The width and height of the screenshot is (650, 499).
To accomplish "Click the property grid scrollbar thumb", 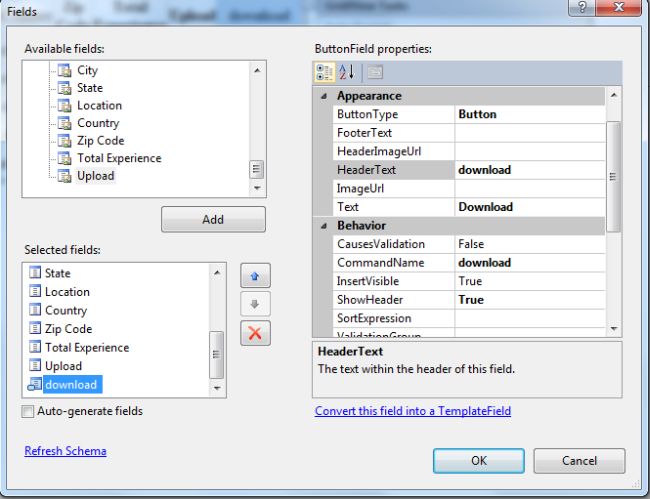I will coord(614,177).
